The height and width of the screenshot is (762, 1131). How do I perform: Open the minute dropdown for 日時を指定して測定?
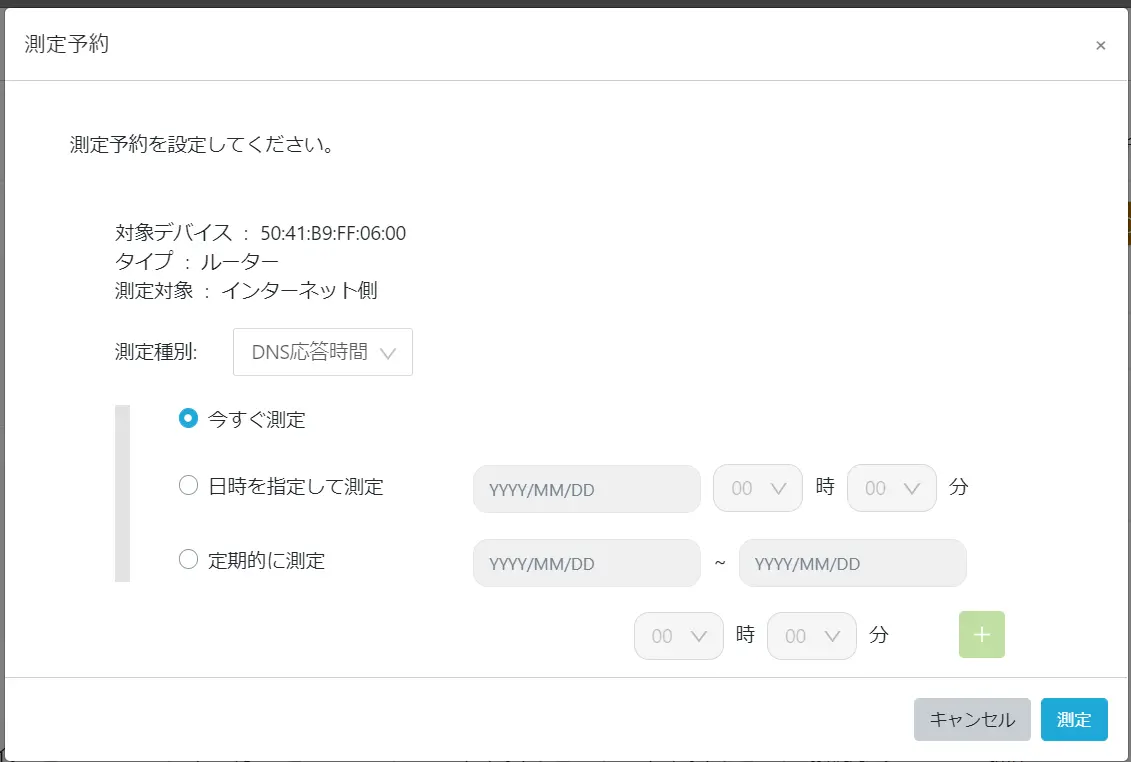892,489
